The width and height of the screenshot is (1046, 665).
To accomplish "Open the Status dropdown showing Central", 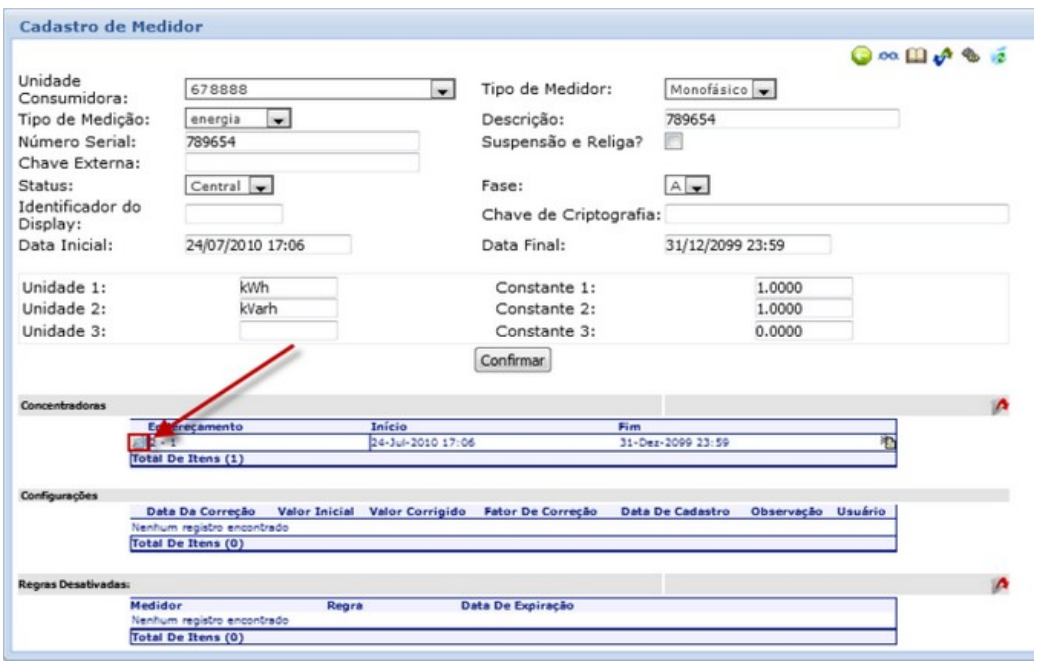I will tap(260, 186).
